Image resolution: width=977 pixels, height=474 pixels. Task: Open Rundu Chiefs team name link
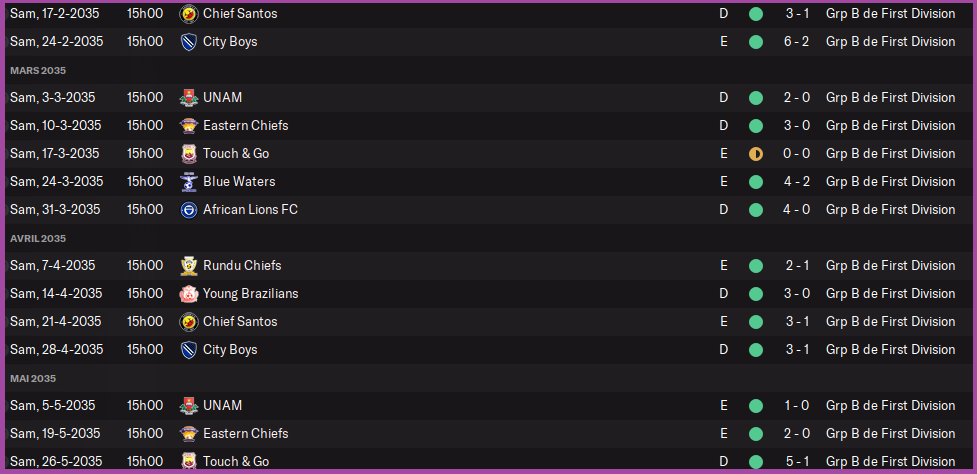click(x=242, y=266)
